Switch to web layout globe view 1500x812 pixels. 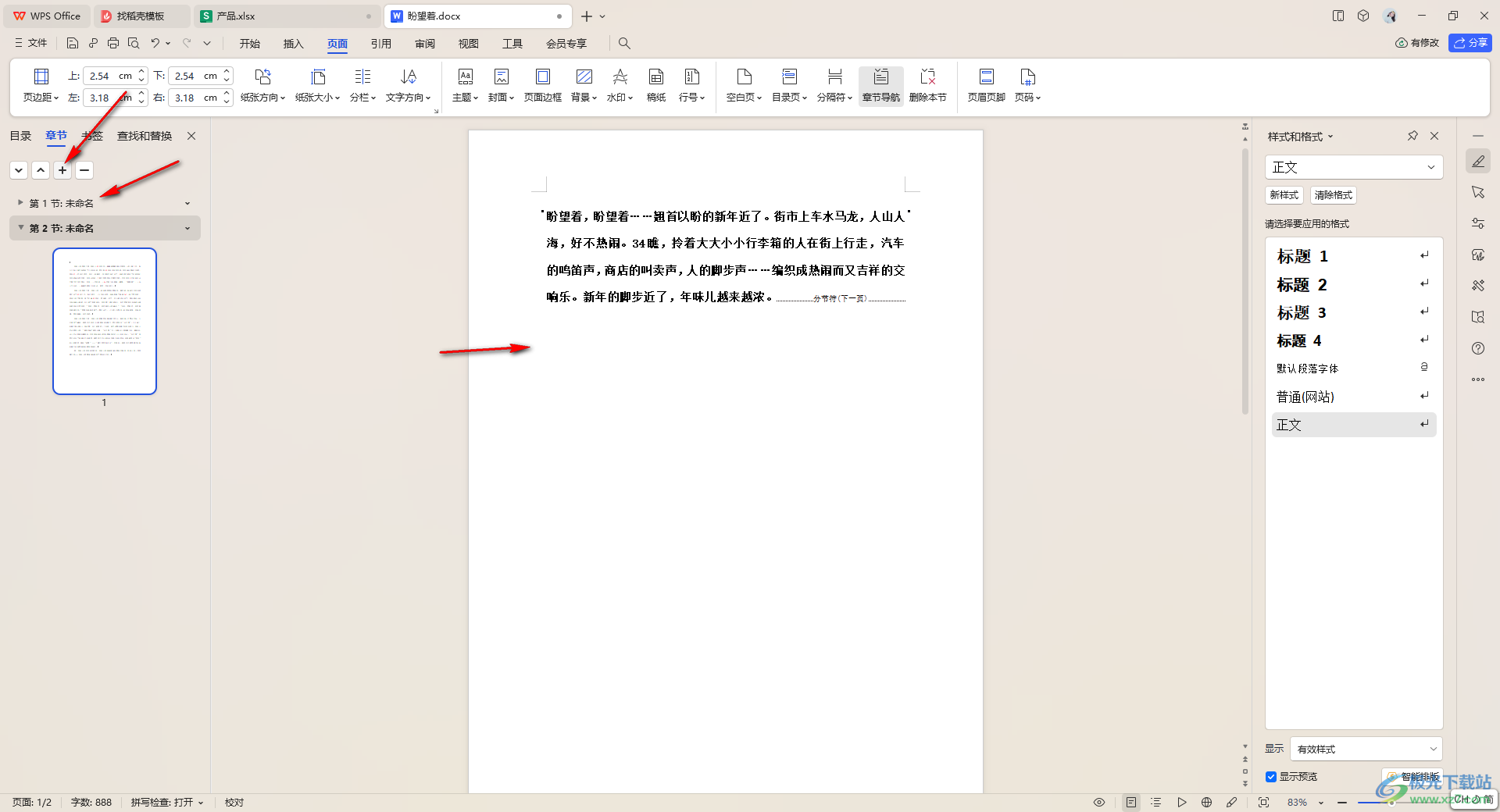pyautogui.click(x=1207, y=802)
